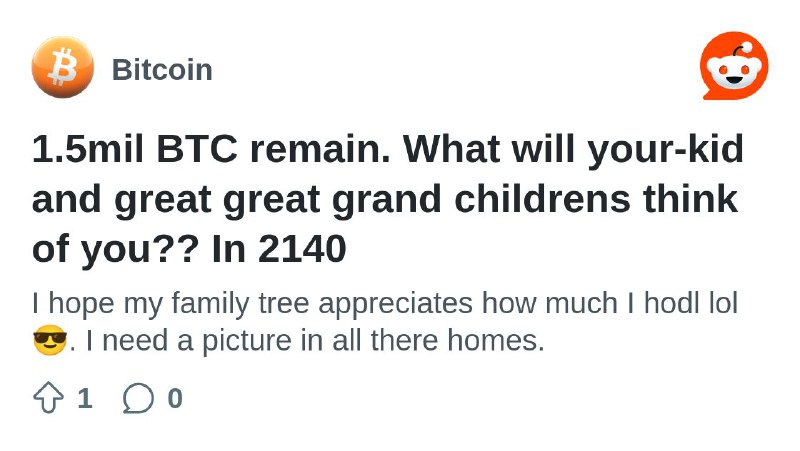Click the phrase "What will your-kid" in title
Screen dimensions: 800x451
[573, 149]
